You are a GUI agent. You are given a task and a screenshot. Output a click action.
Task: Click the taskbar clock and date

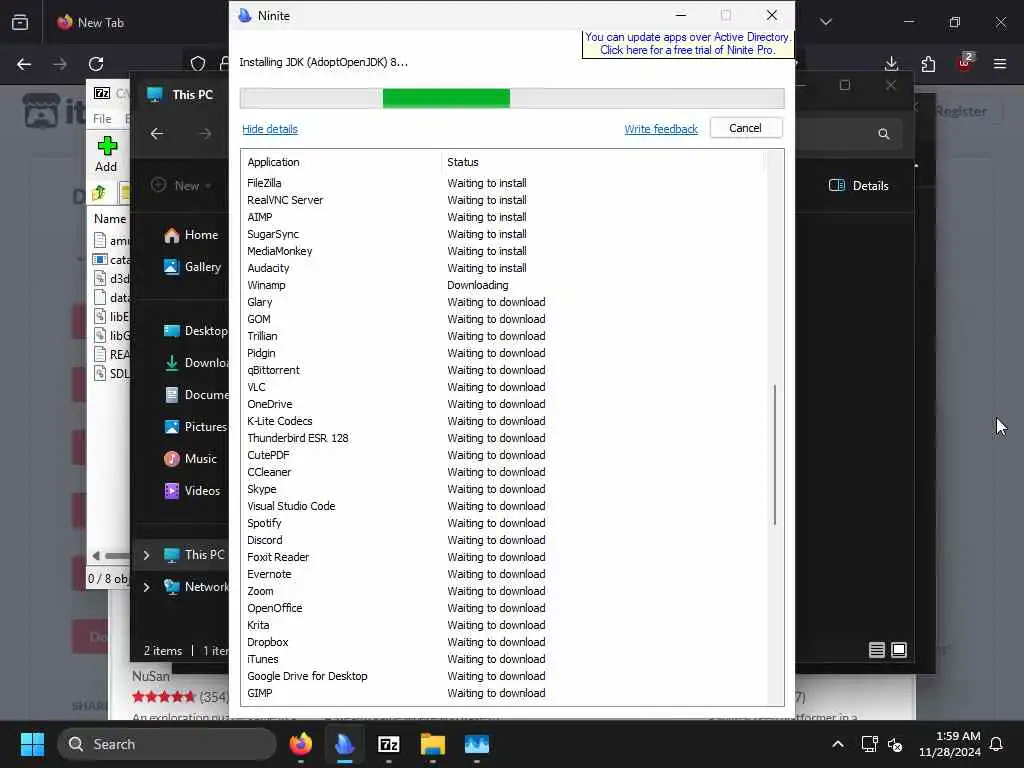tap(950, 744)
